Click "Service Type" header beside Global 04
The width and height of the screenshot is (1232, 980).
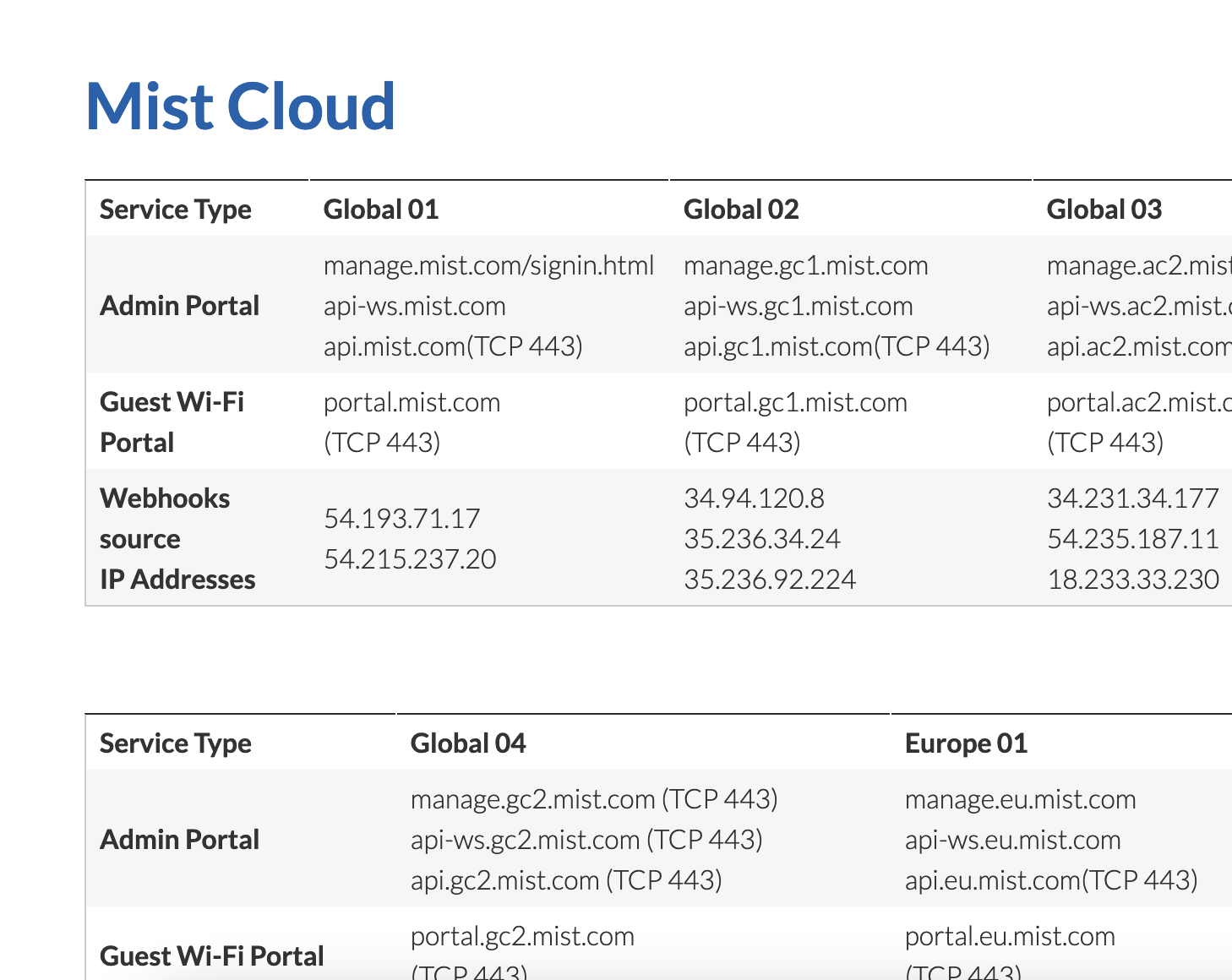coord(176,743)
